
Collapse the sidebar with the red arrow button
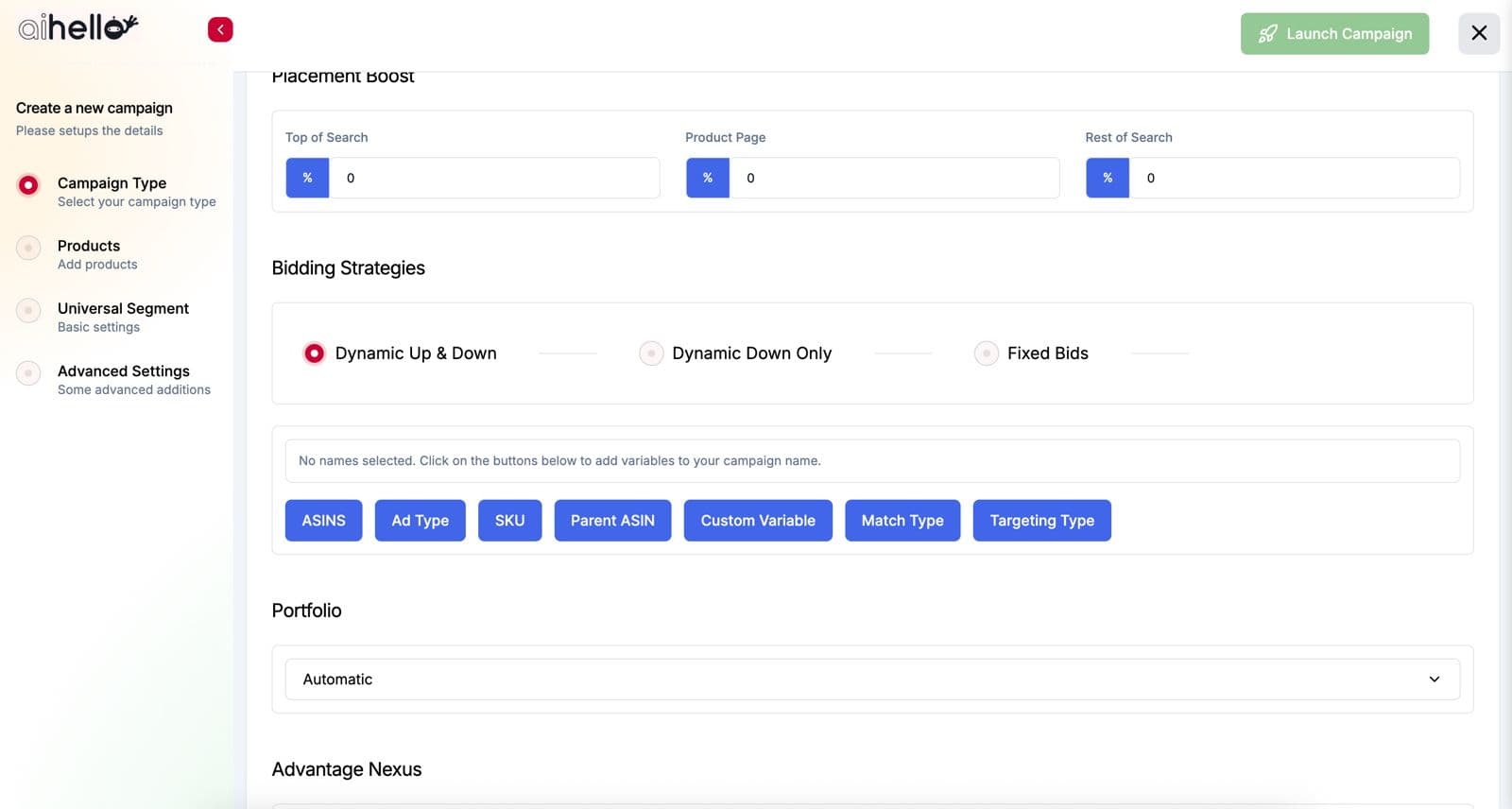(220, 30)
